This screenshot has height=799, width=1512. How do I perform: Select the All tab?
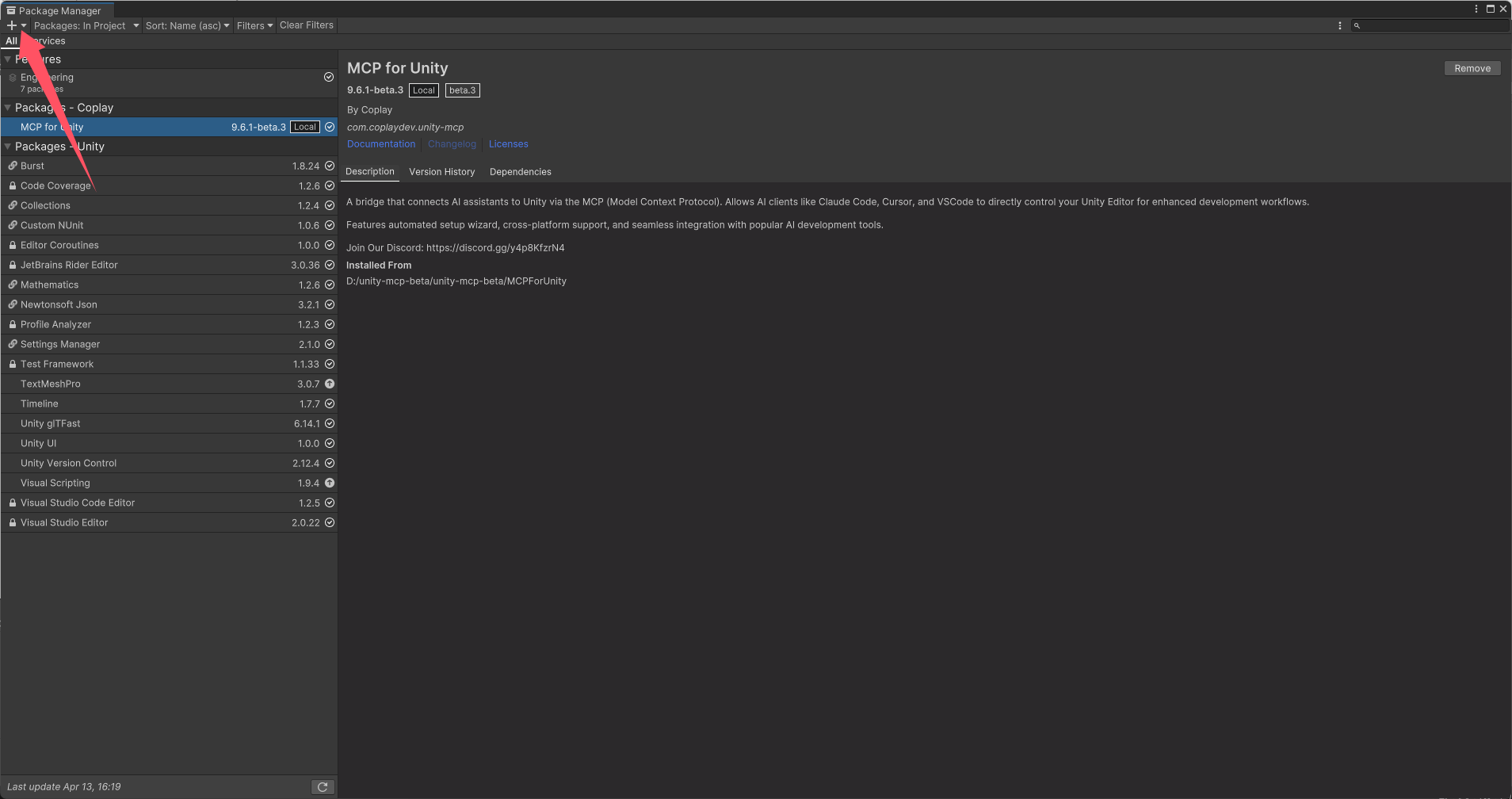(x=11, y=40)
